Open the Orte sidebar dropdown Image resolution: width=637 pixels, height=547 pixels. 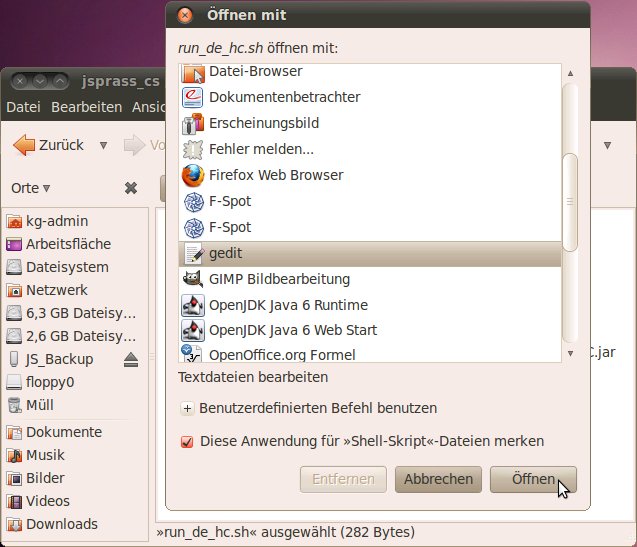click(x=31, y=188)
